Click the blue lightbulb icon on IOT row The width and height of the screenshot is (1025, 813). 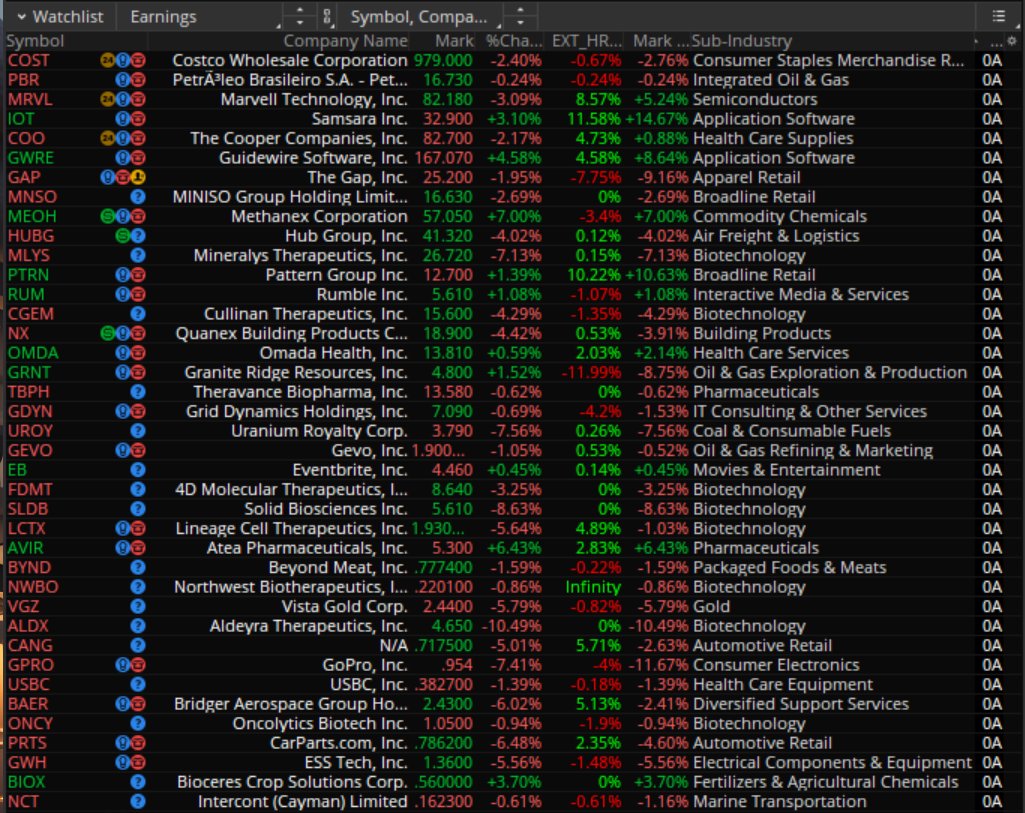point(122,119)
